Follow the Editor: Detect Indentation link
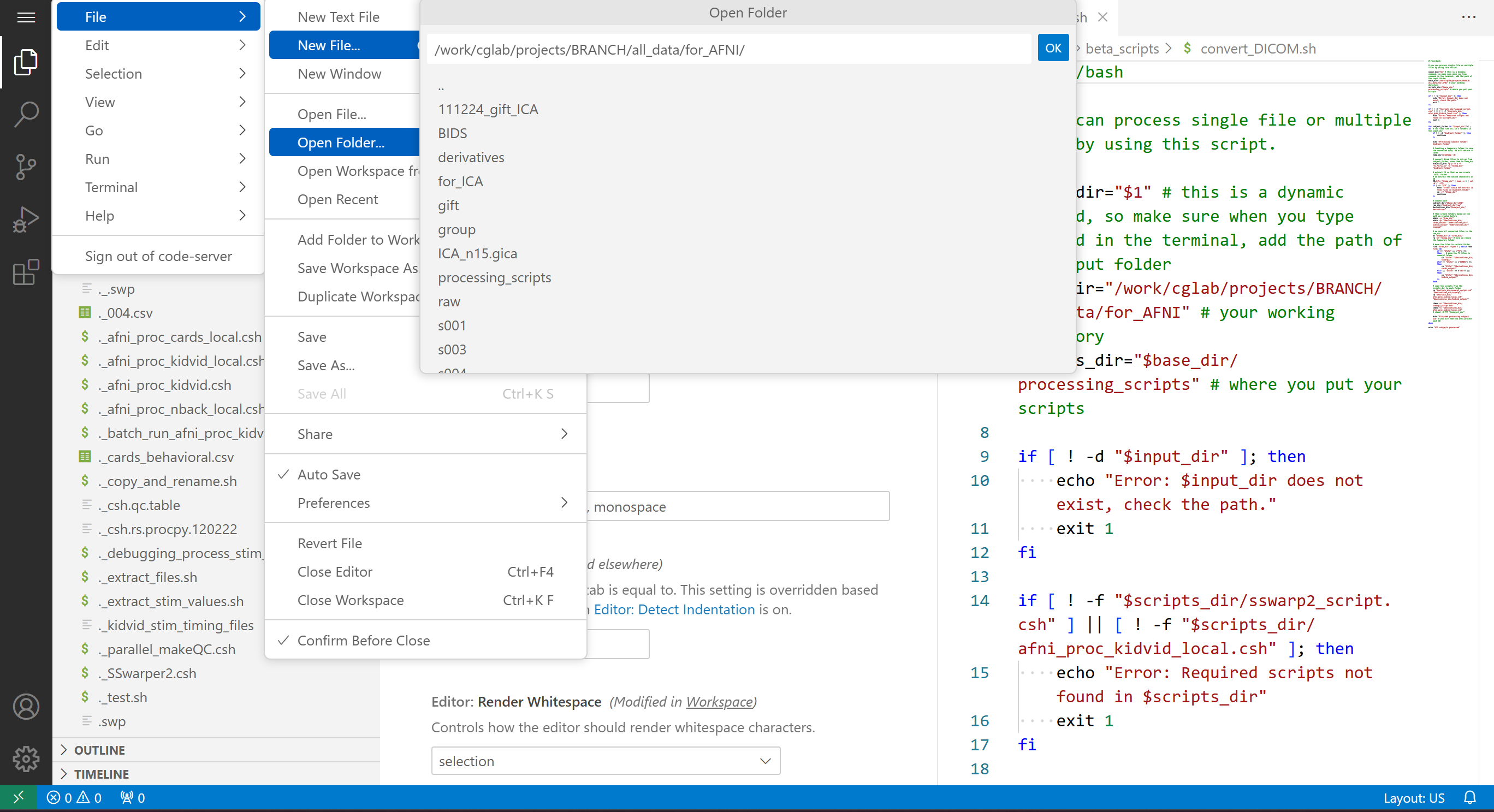1494x812 pixels. (674, 609)
